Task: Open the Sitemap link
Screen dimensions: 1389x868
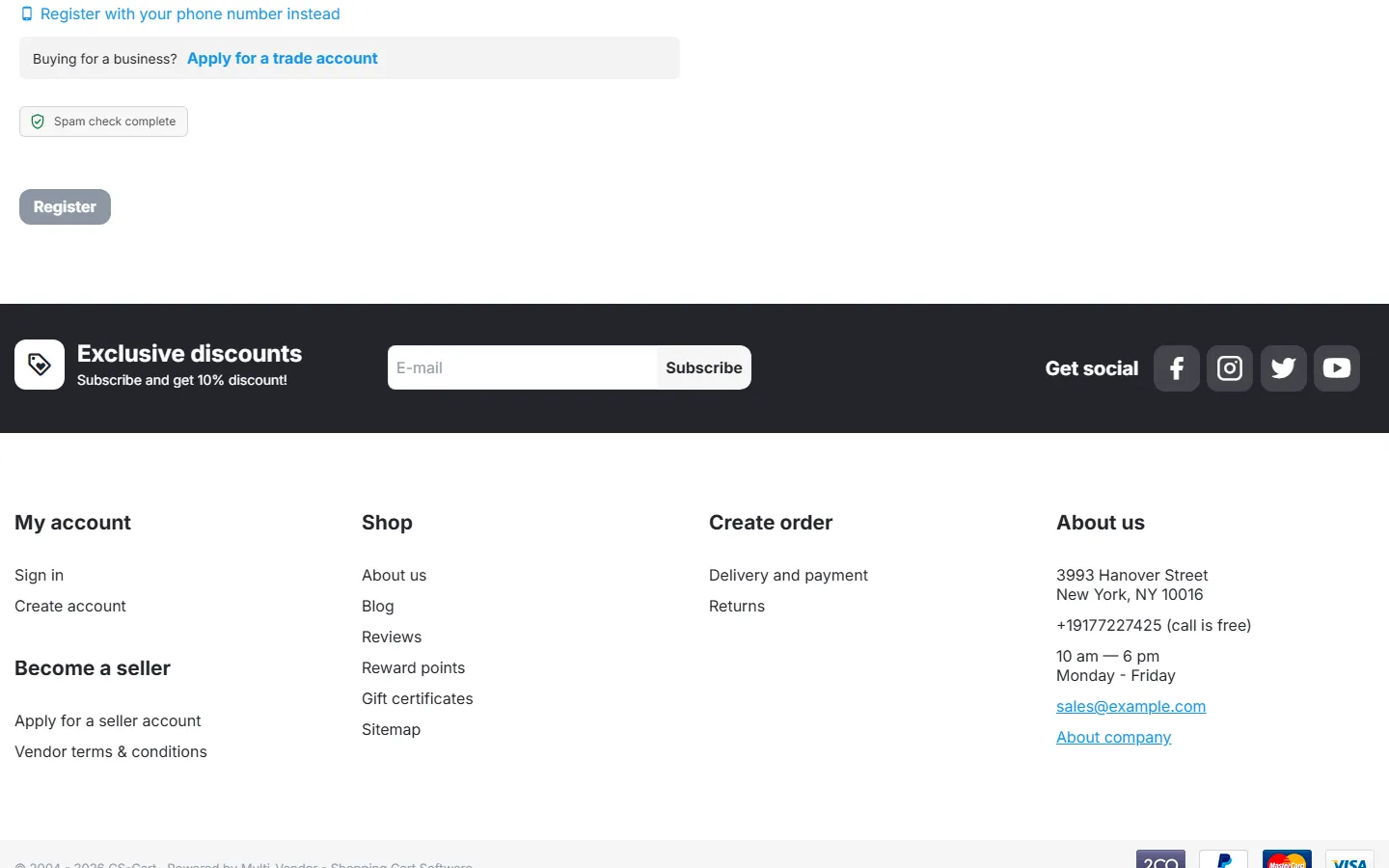Action: 391,730
